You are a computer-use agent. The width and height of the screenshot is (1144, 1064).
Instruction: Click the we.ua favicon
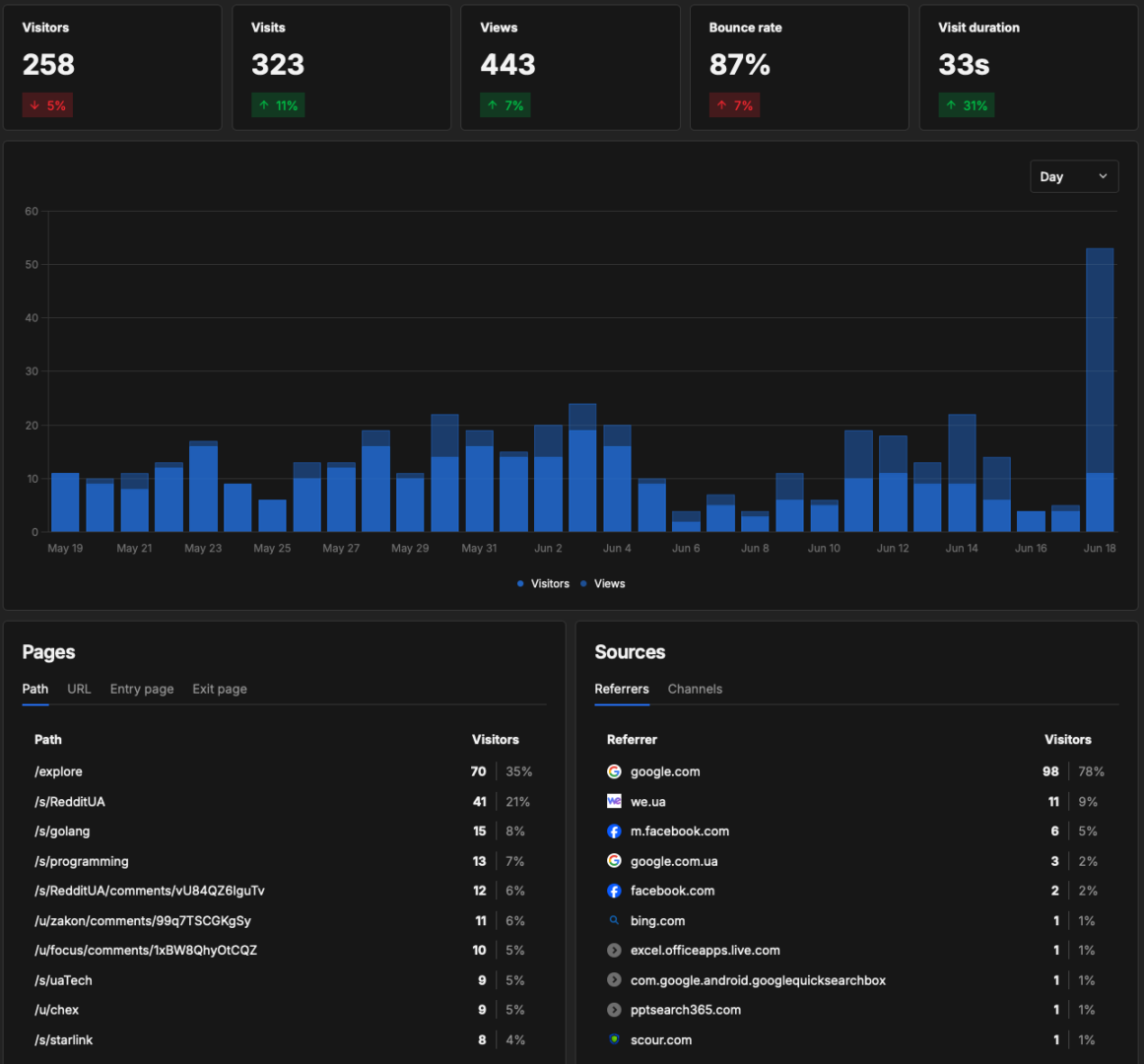click(614, 802)
